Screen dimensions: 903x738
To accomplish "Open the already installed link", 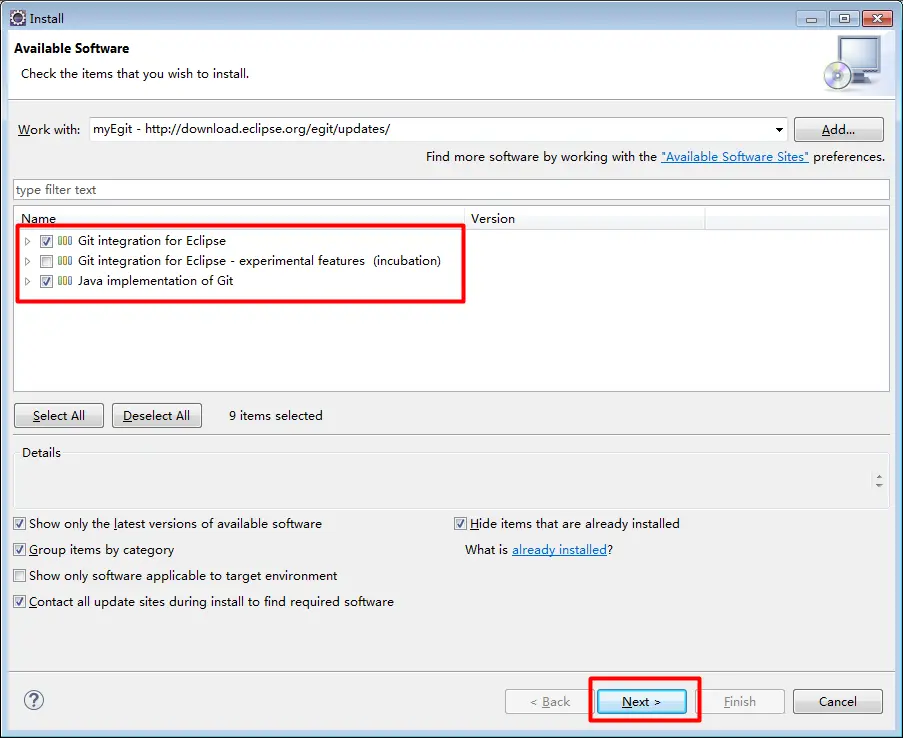I will (559, 550).
